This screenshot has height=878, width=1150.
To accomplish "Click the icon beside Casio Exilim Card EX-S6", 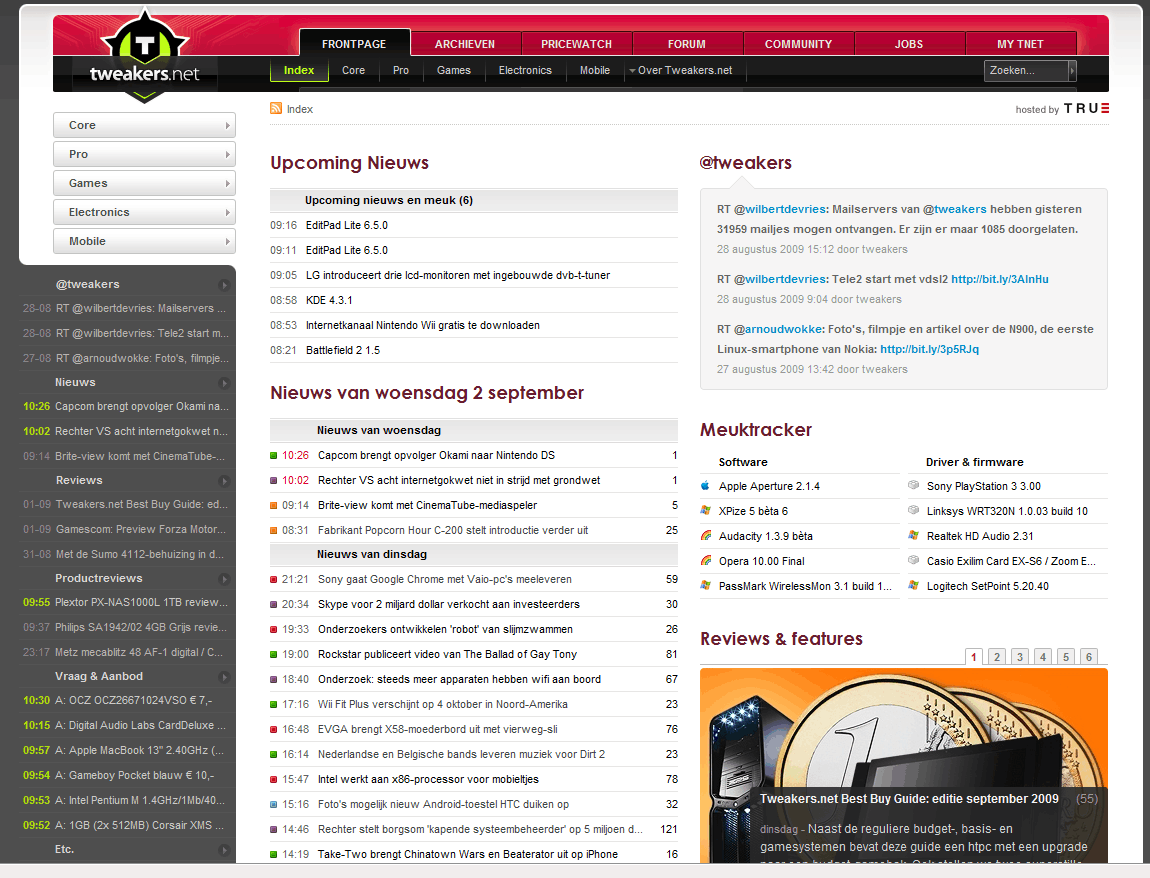I will (x=914, y=560).
